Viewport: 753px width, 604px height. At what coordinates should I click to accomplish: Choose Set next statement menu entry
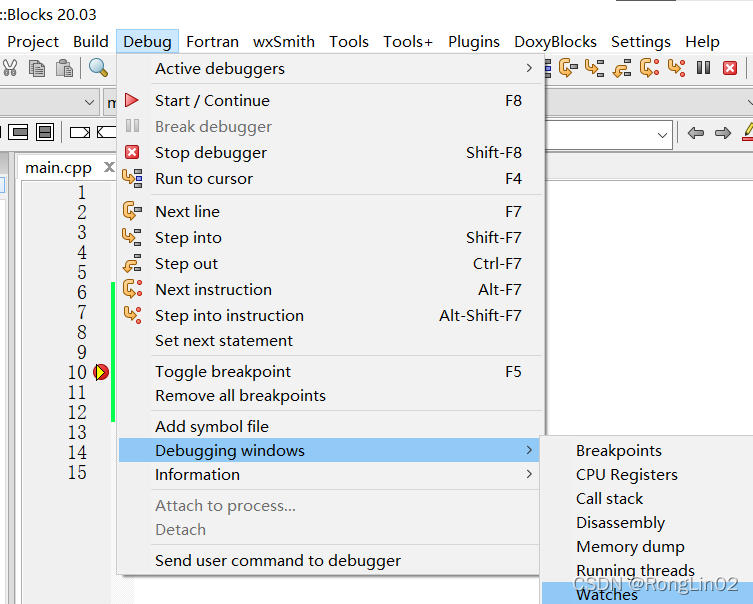coord(330,340)
